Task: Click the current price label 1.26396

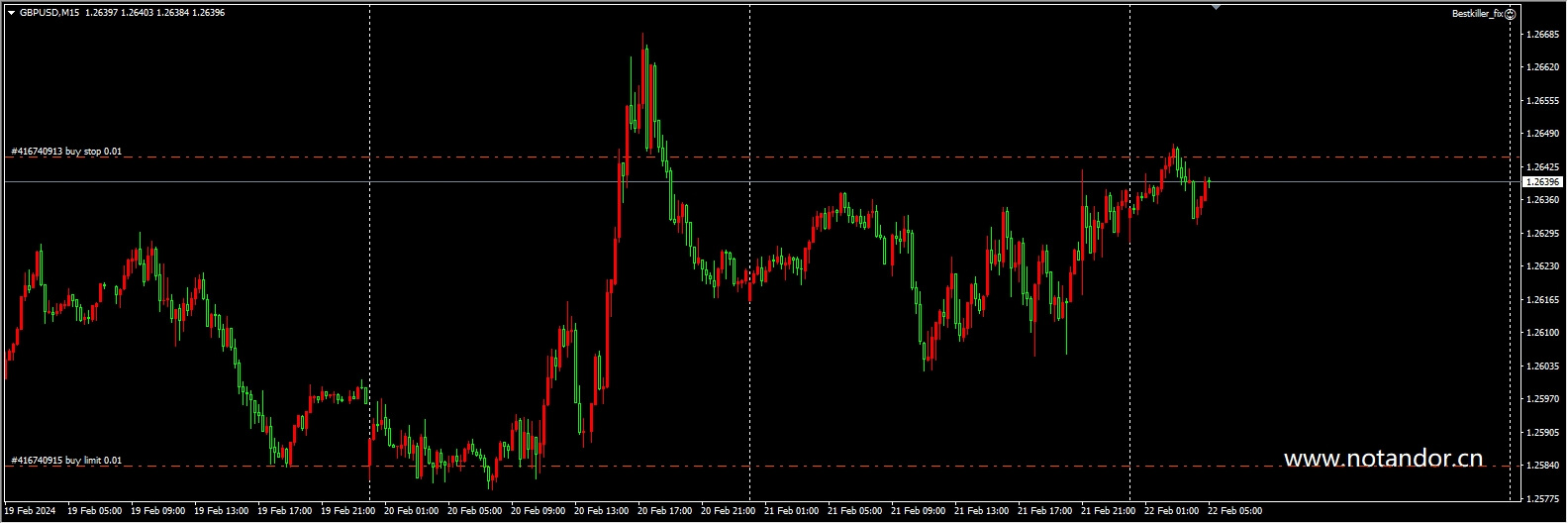Action: 1542,182
